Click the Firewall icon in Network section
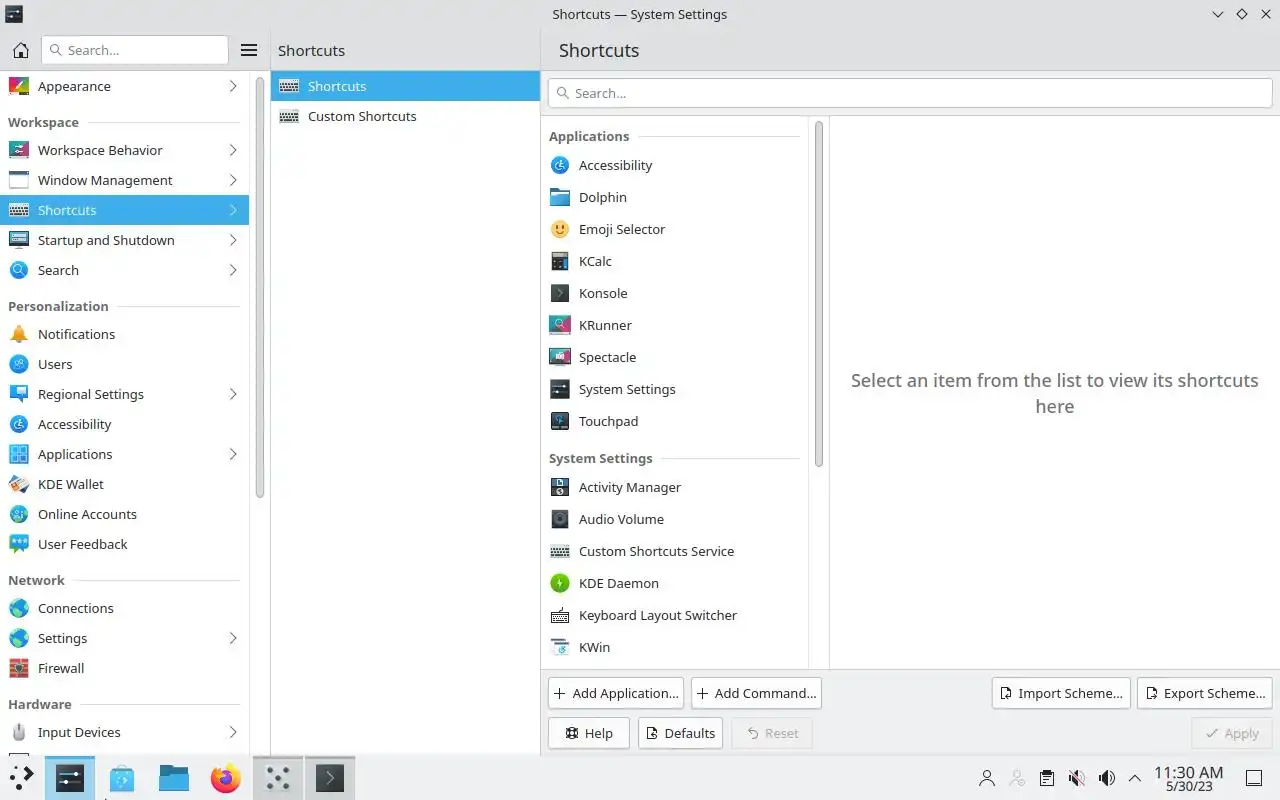The width and height of the screenshot is (1280, 800). (x=18, y=668)
